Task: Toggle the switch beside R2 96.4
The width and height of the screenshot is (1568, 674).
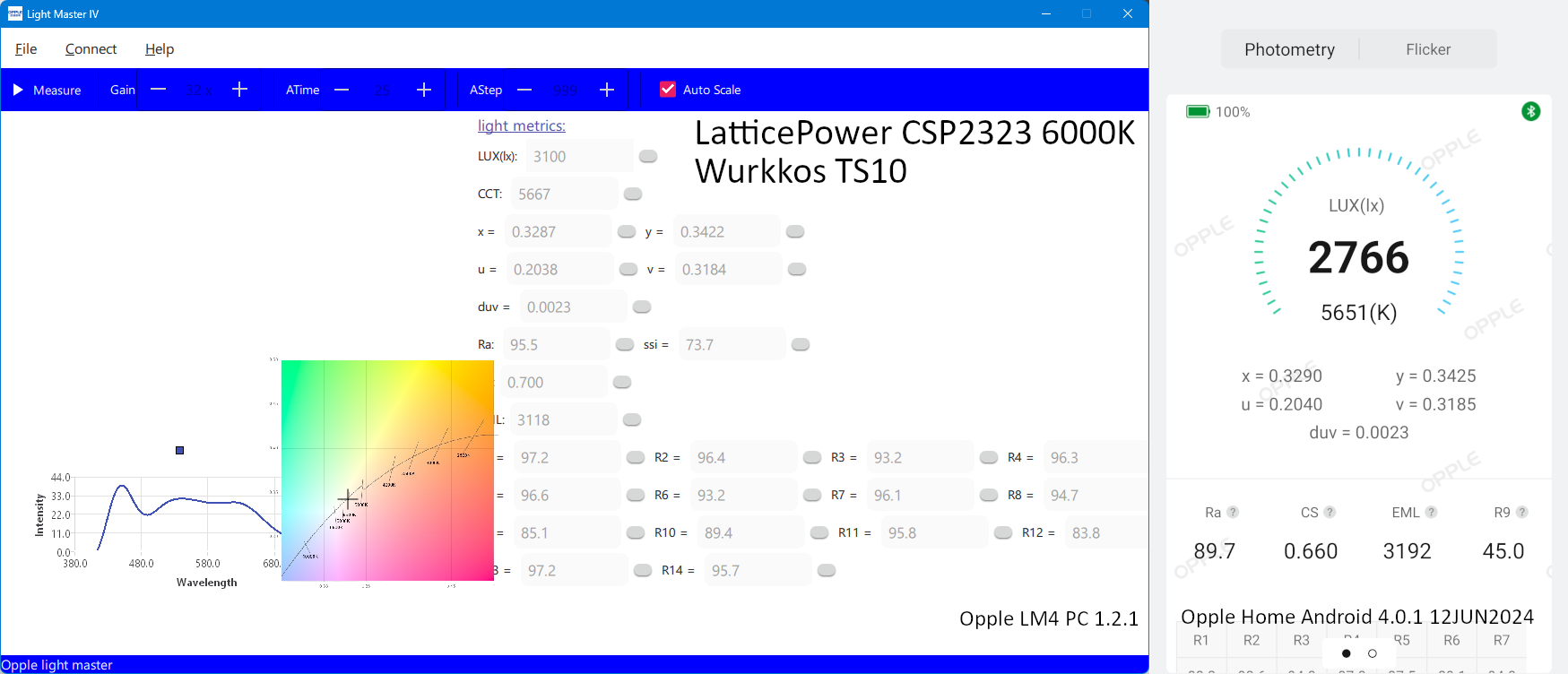Action: 812,457
